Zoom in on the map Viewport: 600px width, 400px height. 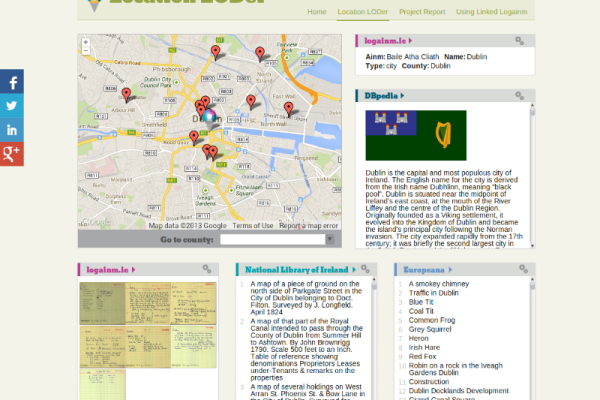click(x=86, y=42)
